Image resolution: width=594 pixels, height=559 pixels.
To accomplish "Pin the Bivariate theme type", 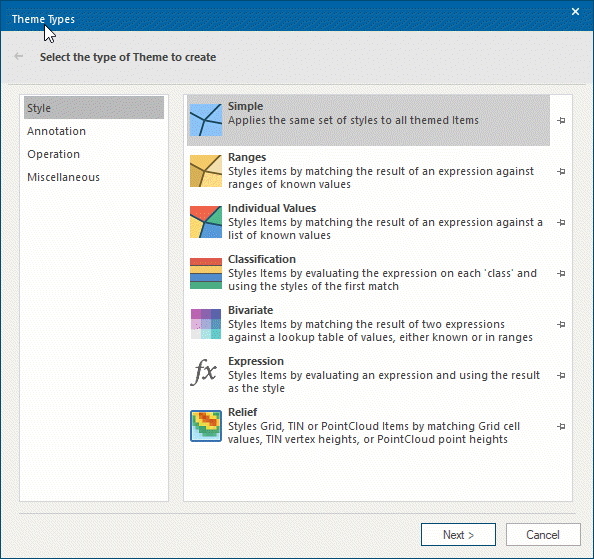I will (x=561, y=325).
